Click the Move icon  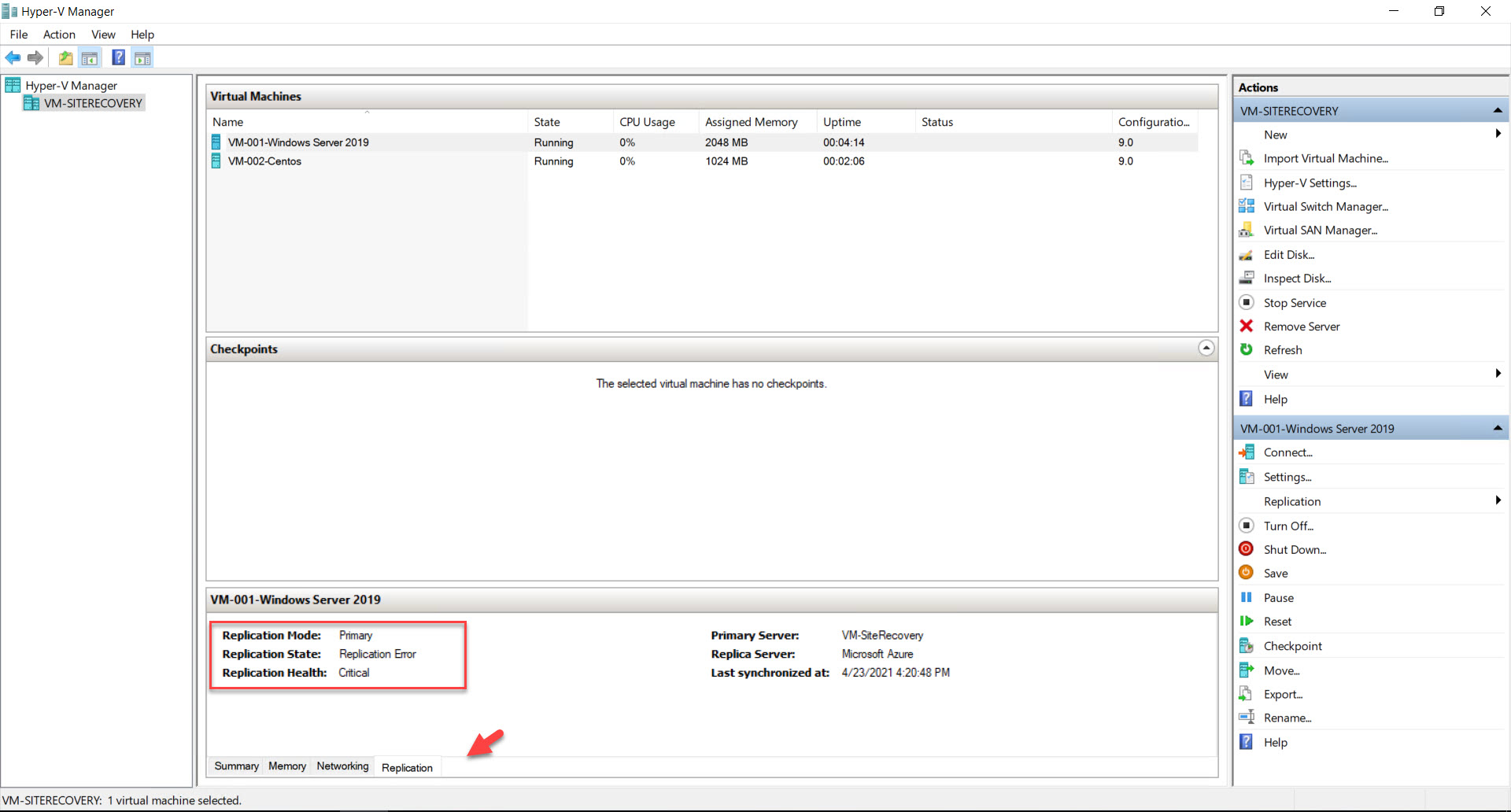1247,670
